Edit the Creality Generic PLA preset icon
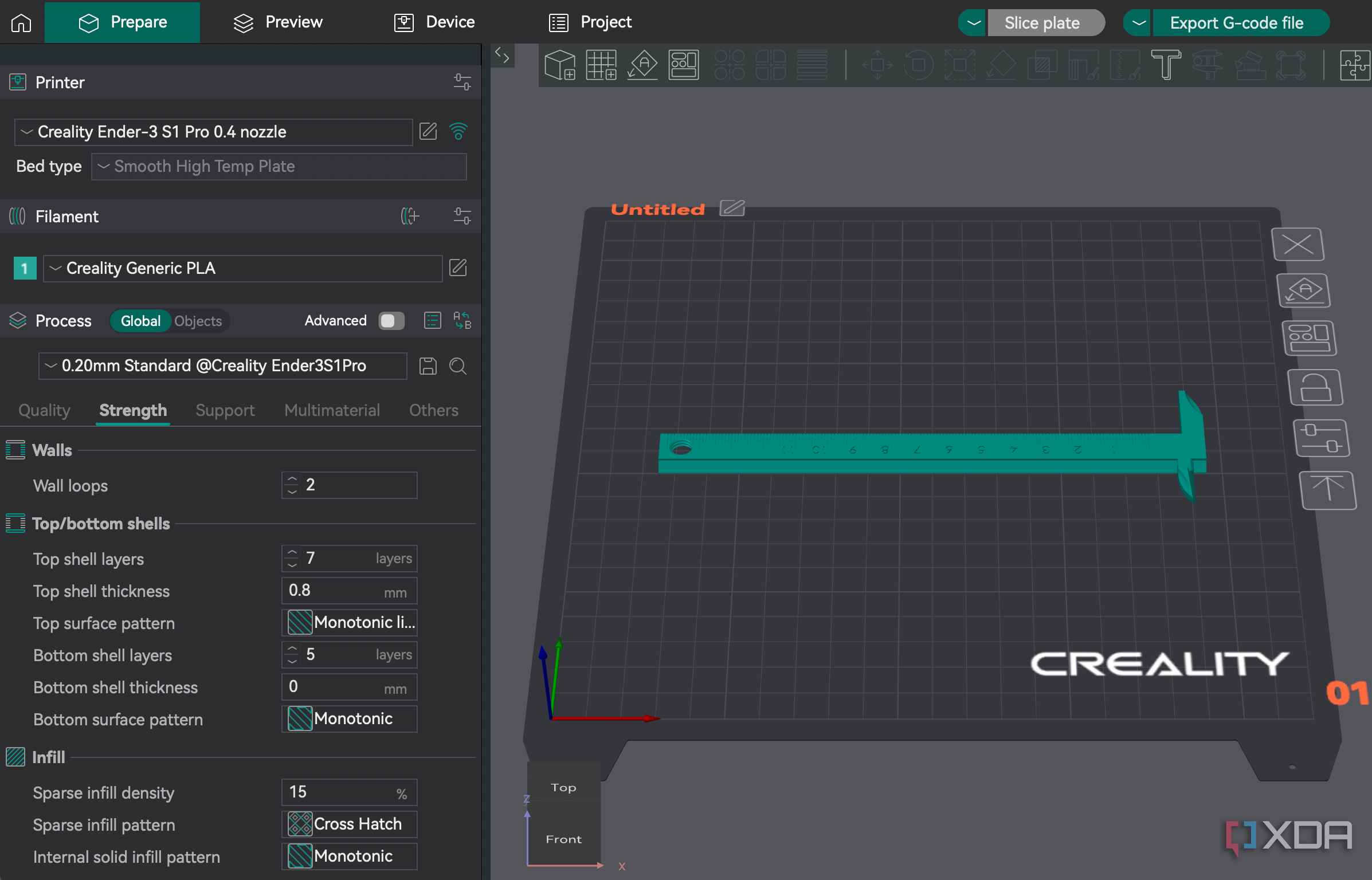Image resolution: width=1372 pixels, height=880 pixels. 458,268
